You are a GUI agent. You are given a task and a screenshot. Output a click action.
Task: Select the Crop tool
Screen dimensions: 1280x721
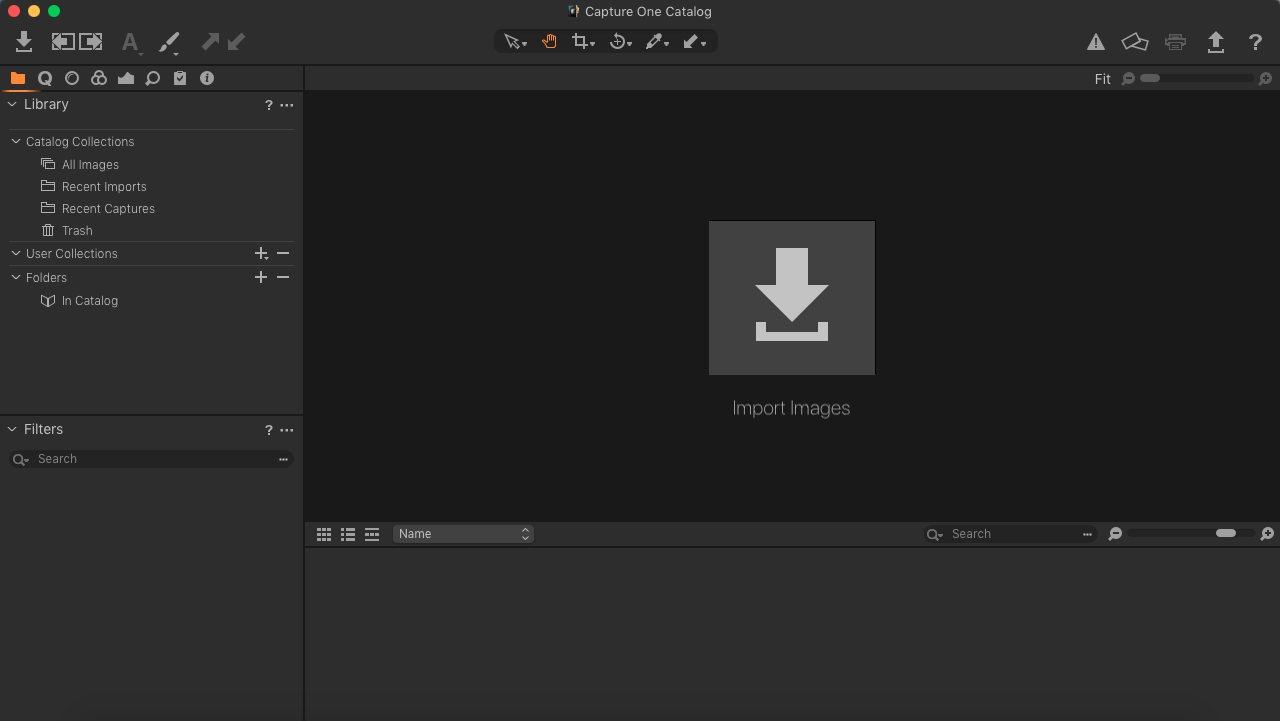(579, 41)
